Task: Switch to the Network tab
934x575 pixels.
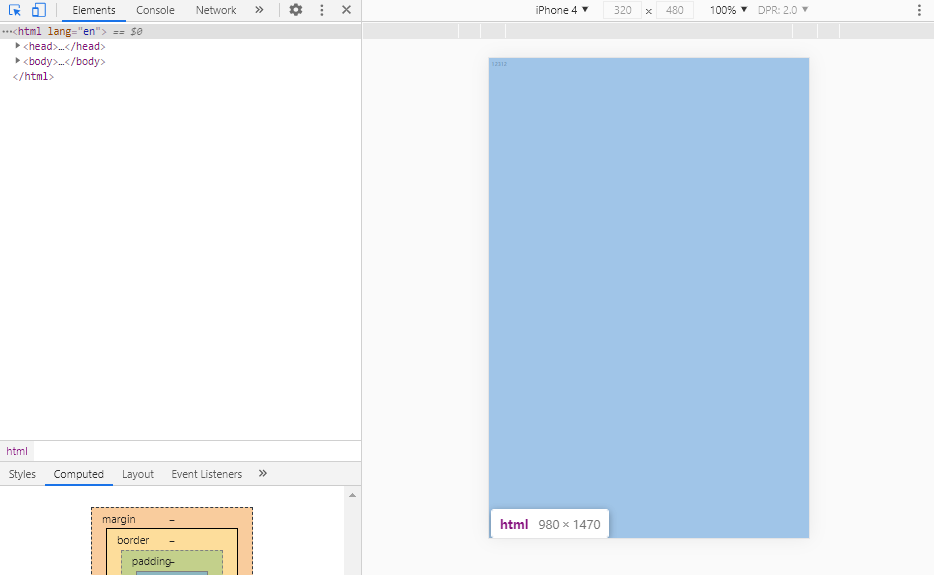Action: pos(216,10)
